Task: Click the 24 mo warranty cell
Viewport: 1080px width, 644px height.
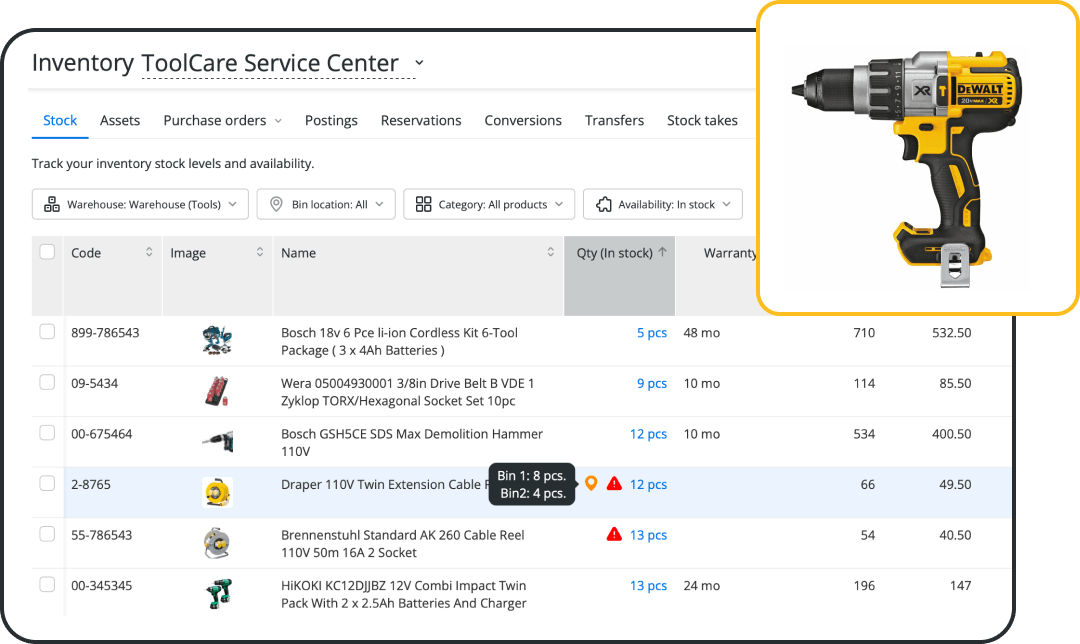Action: [x=701, y=585]
